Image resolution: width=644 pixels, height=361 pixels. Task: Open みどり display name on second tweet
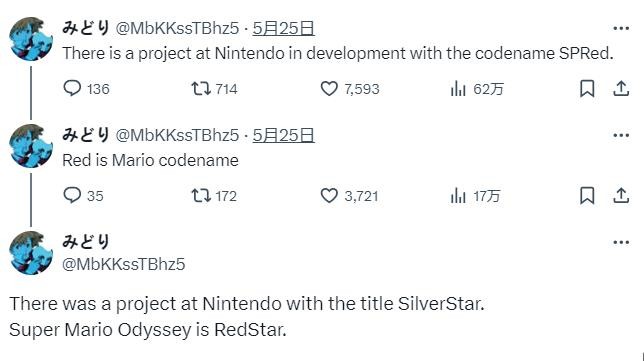click(x=86, y=135)
